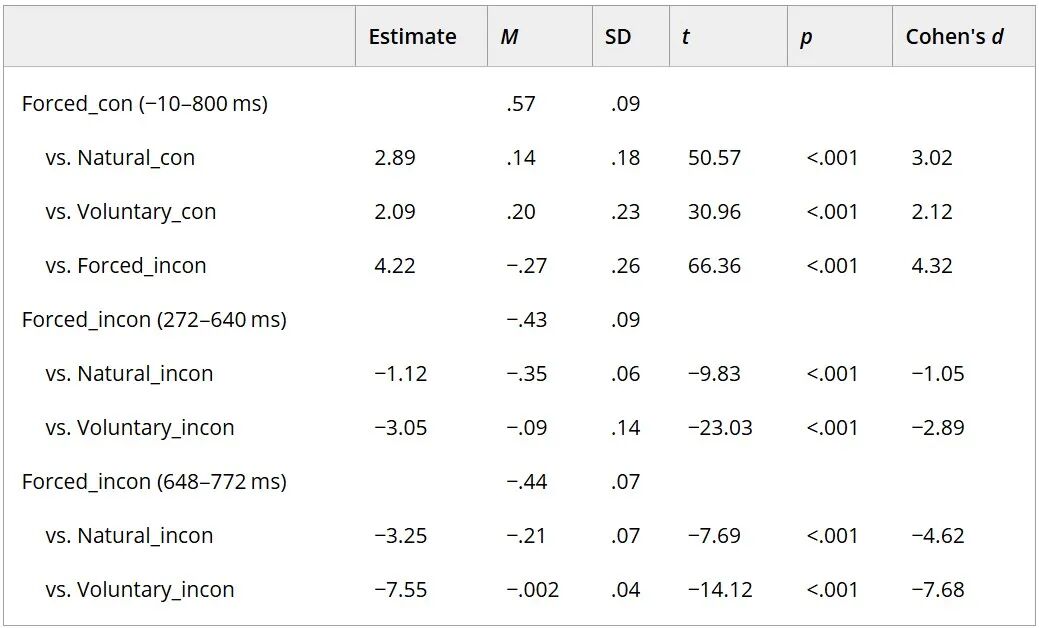
Task: Select the estimate value −7.55
Action: (x=400, y=590)
